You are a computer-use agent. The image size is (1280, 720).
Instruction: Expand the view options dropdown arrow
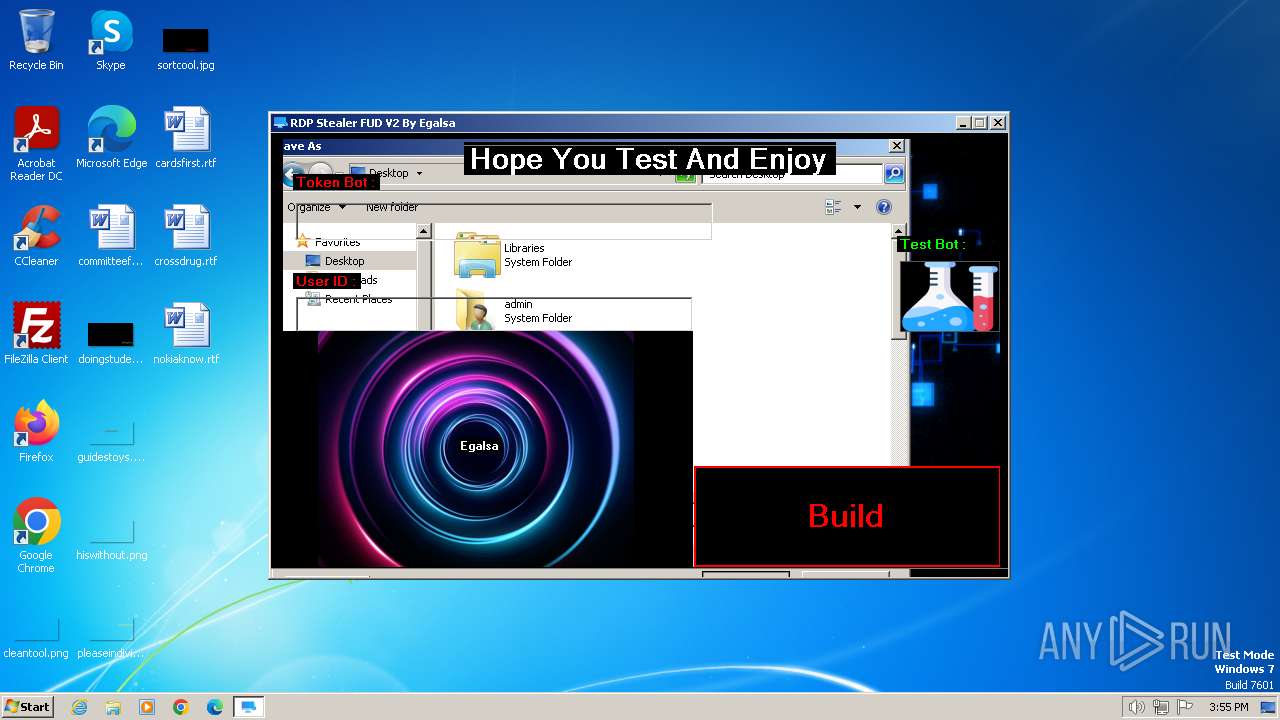(x=857, y=207)
